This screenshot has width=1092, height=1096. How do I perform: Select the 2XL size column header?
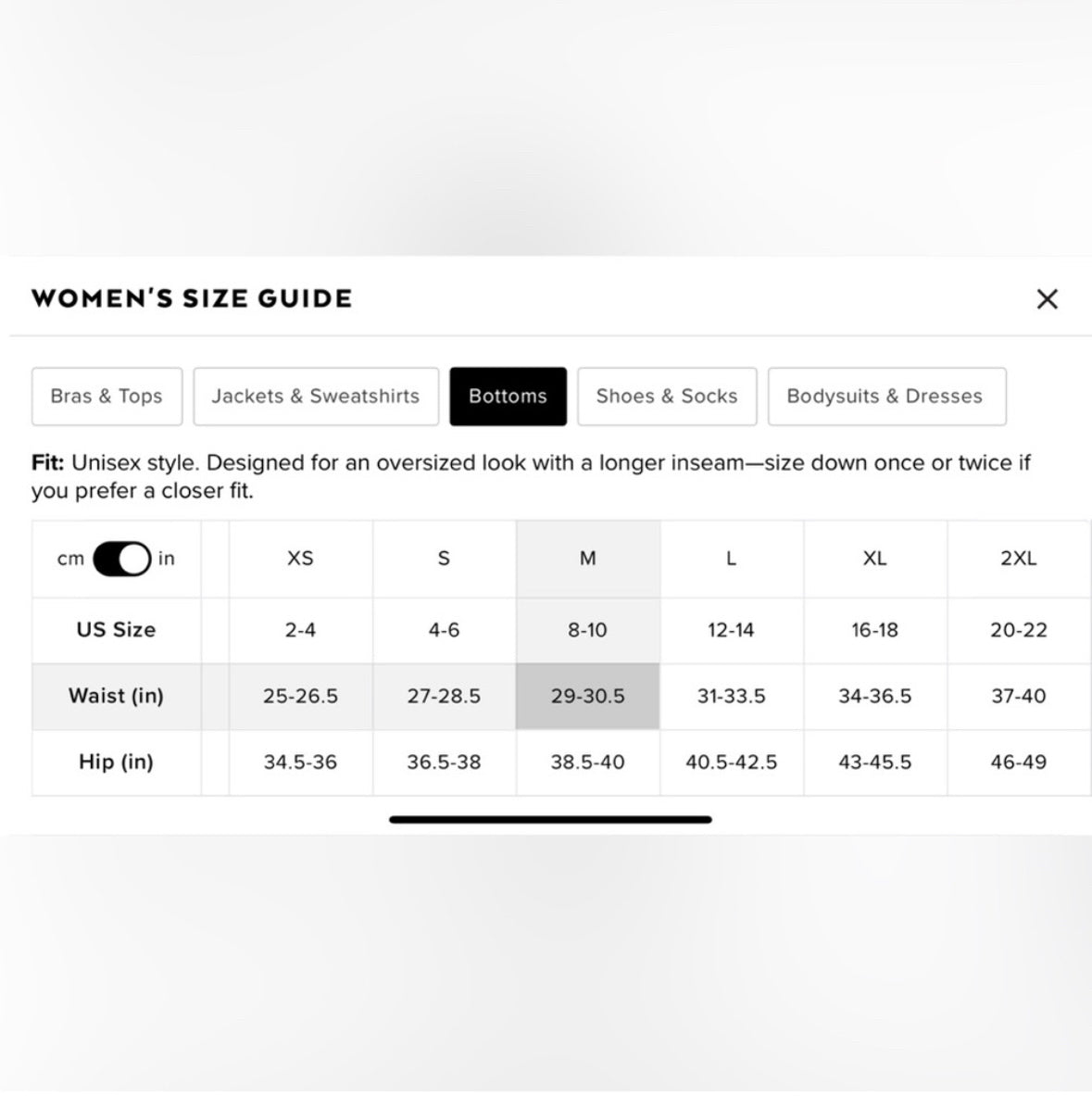point(1018,559)
